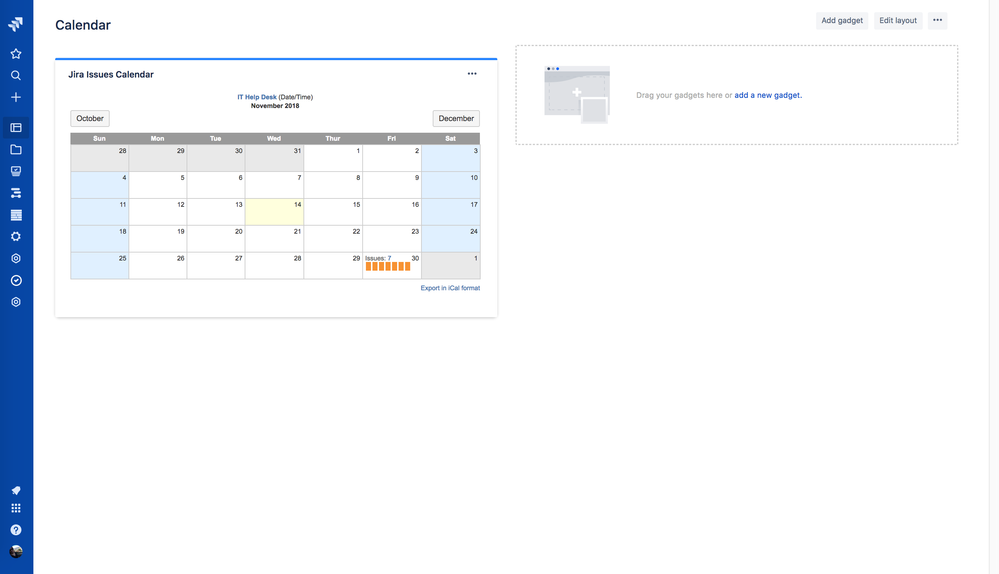
Task: Select calendar day 5
Action: pos(158,185)
